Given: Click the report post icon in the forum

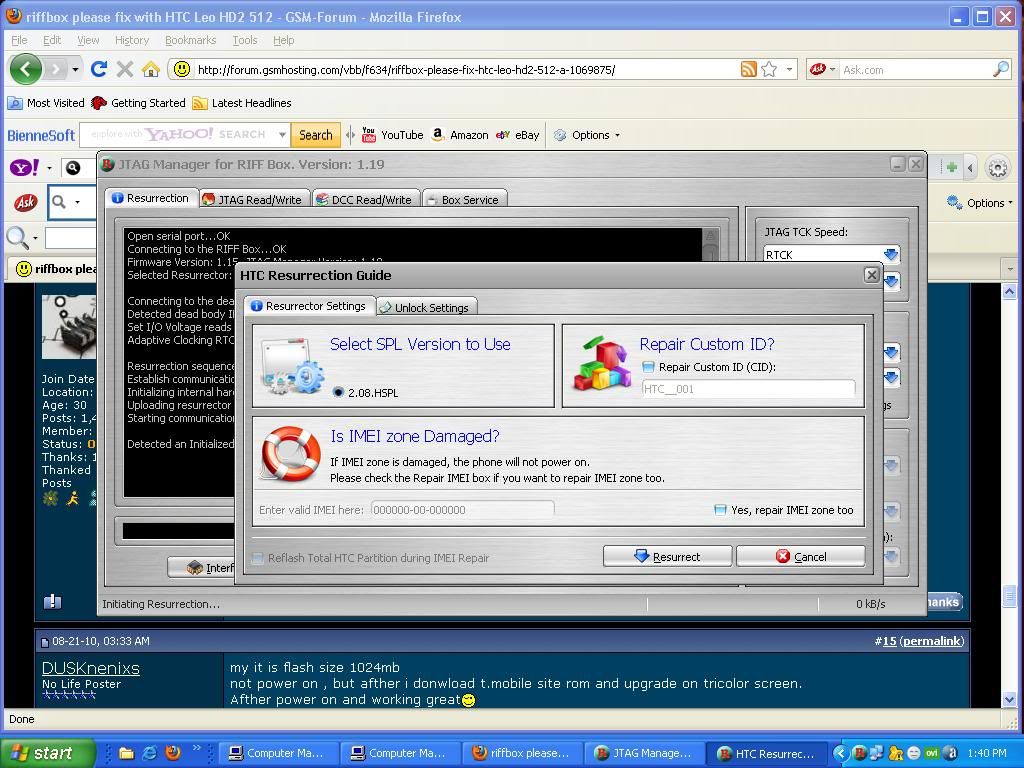Looking at the screenshot, I should point(52,601).
